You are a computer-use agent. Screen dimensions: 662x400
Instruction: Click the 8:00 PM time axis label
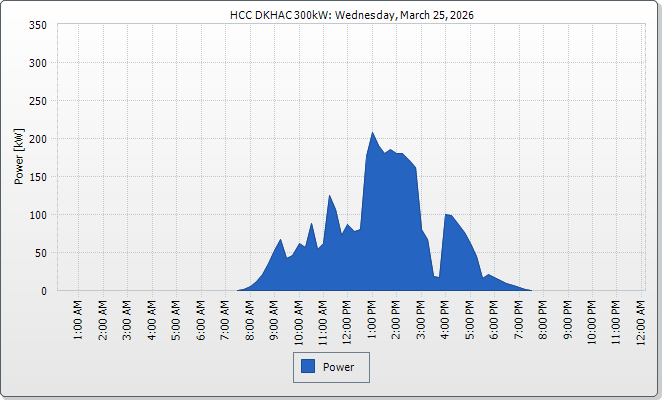click(x=543, y=318)
